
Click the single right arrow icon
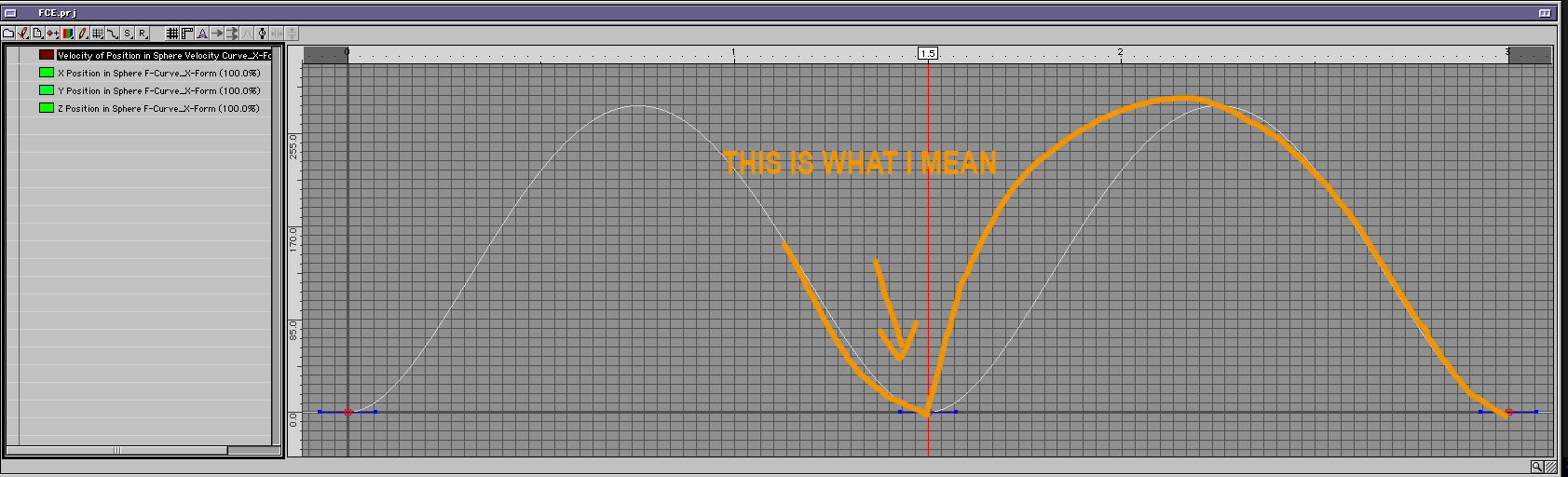(x=217, y=34)
